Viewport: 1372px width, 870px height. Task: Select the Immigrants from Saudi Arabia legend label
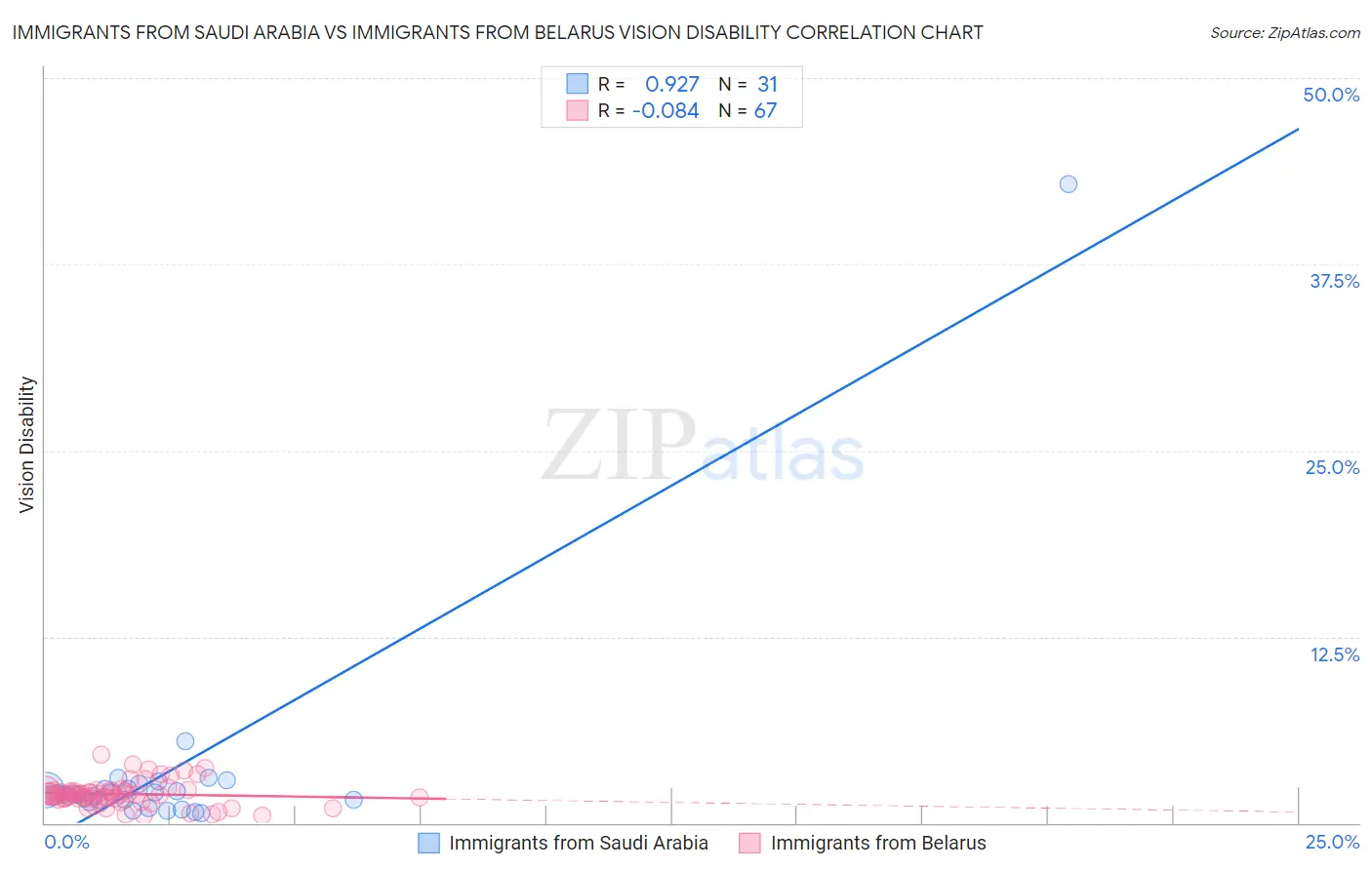[579, 843]
